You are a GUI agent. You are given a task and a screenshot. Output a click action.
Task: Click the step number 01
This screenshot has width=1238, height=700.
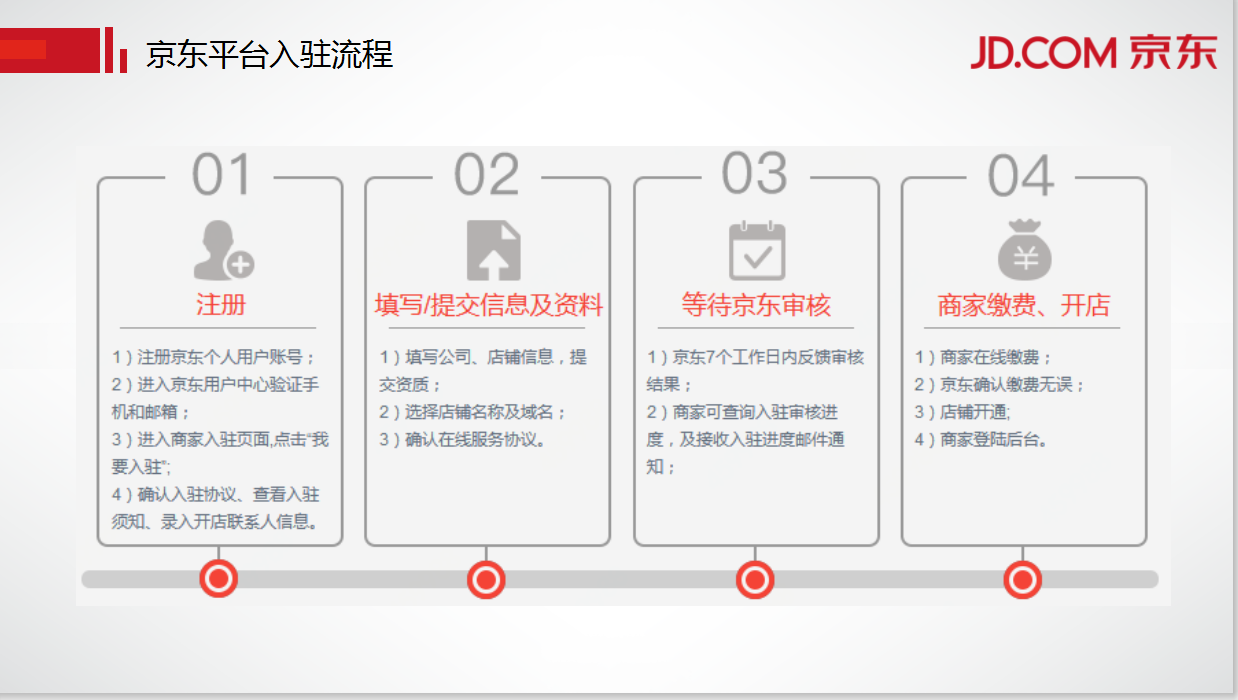click(221, 176)
